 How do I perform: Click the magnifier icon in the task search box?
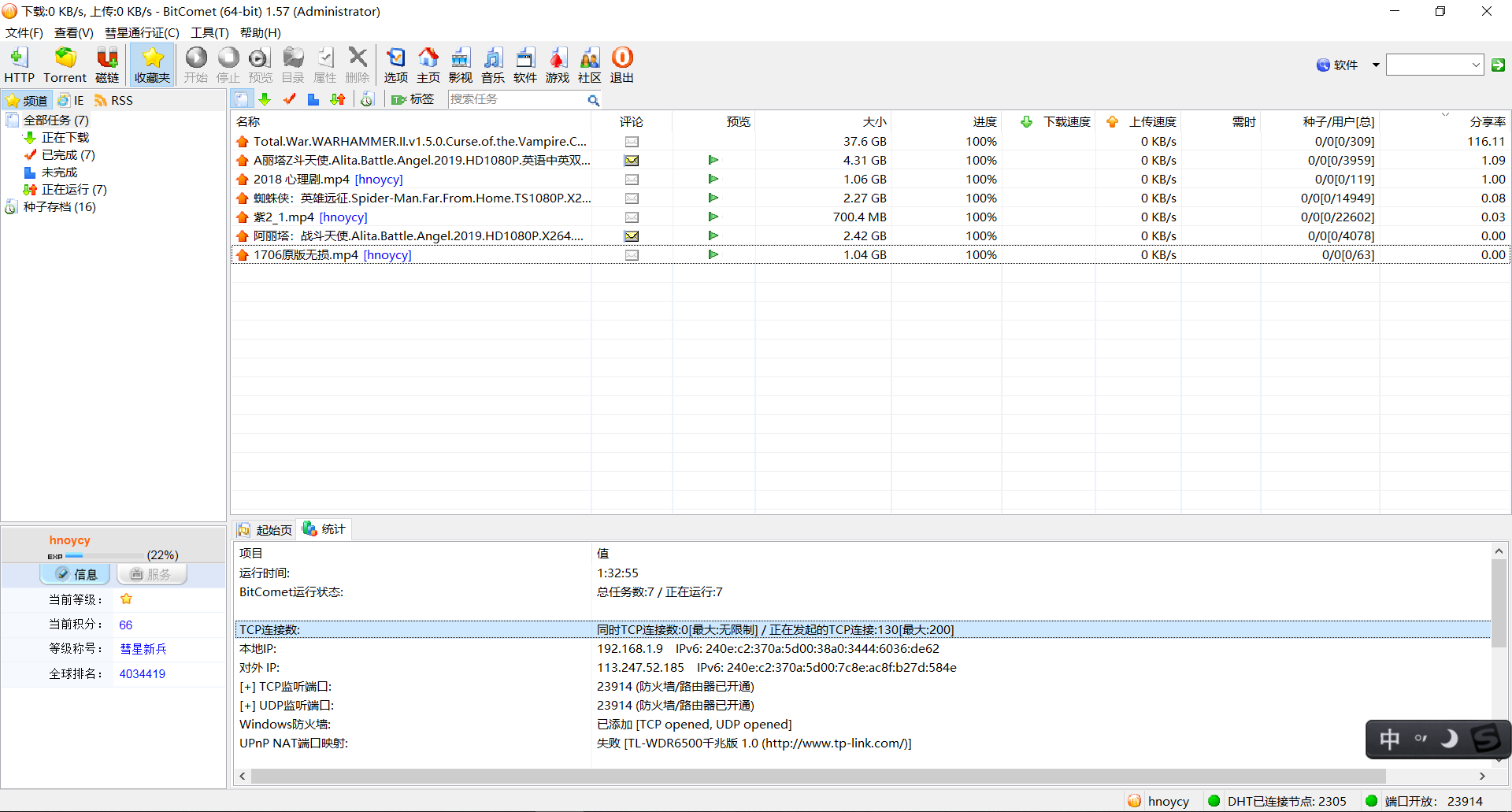[x=593, y=100]
